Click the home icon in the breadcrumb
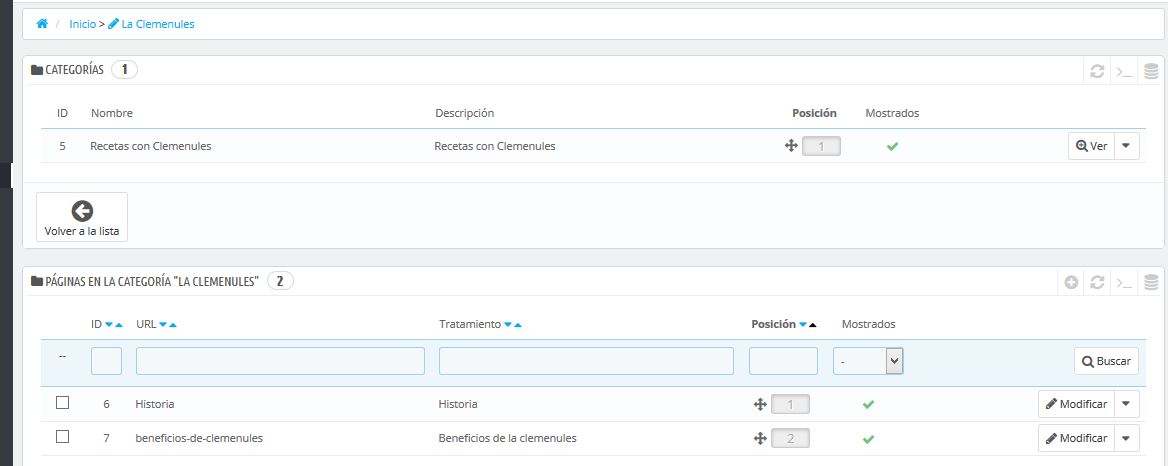Image resolution: width=1168 pixels, height=466 pixels. click(42, 24)
